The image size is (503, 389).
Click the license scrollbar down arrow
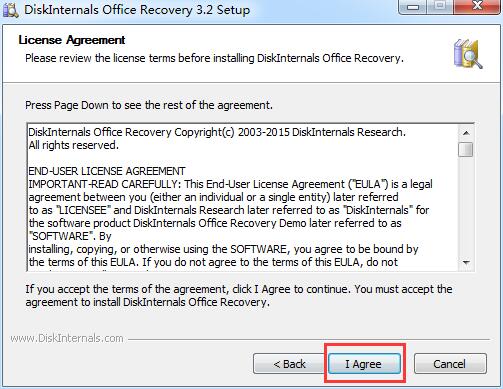(x=466, y=262)
